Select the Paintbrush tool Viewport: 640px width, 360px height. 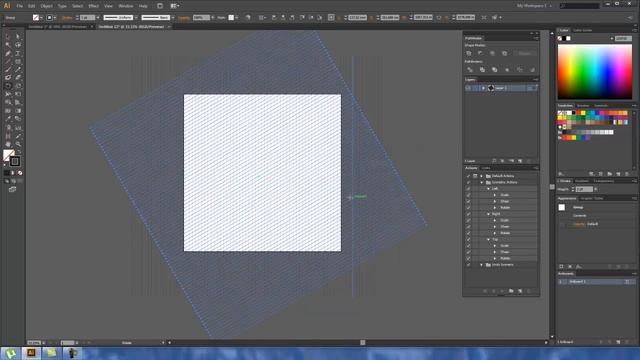pyautogui.click(x=8, y=70)
